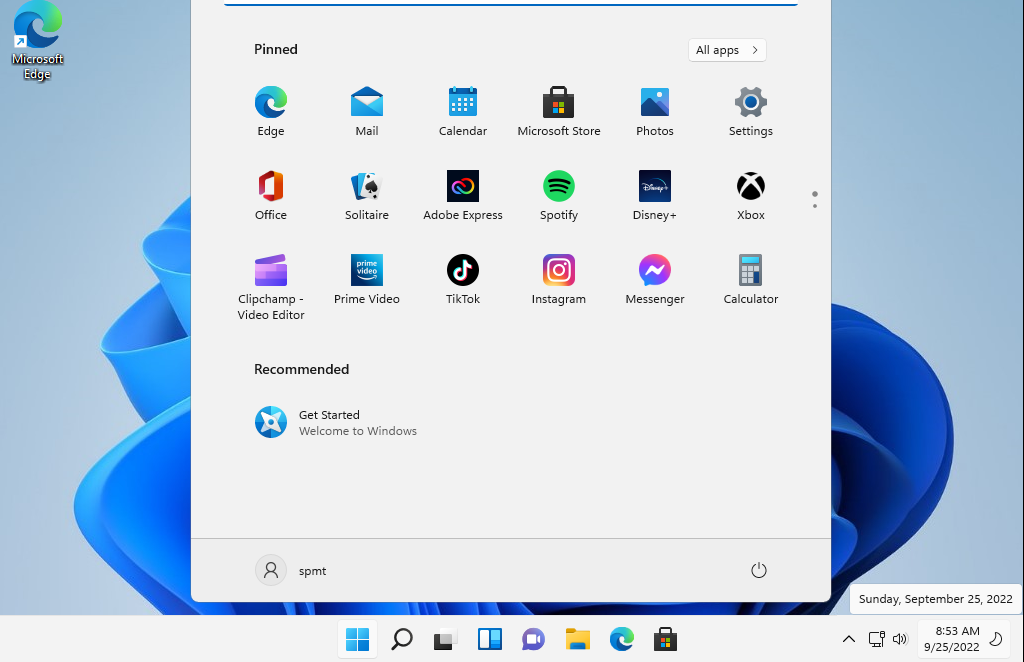
Task: Click the power button in Start menu
Action: [x=758, y=570]
